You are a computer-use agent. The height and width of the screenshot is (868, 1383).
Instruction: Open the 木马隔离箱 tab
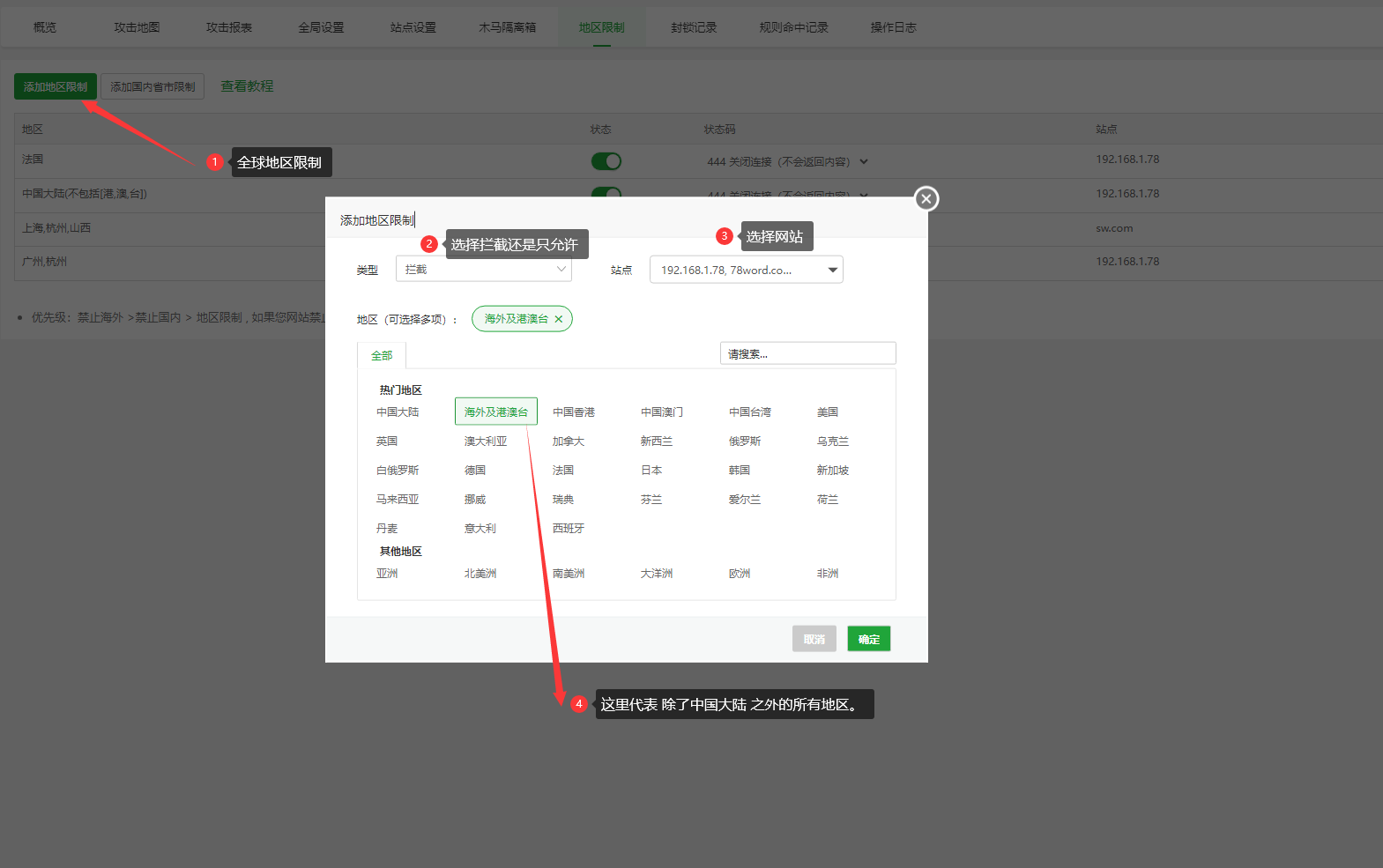[507, 27]
